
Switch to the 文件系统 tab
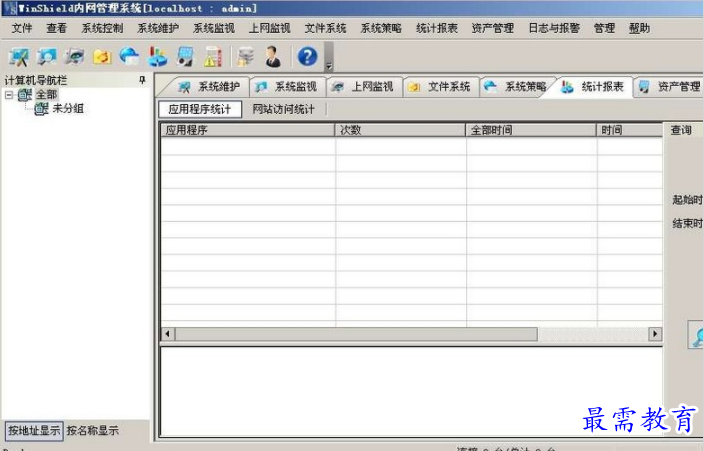(x=440, y=87)
